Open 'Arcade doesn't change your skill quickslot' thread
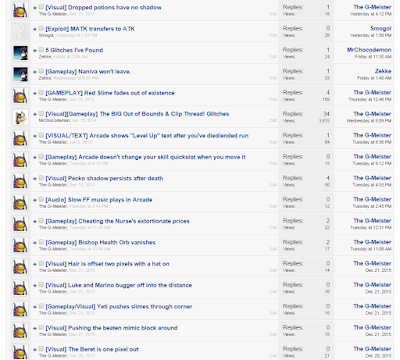 tap(145, 157)
